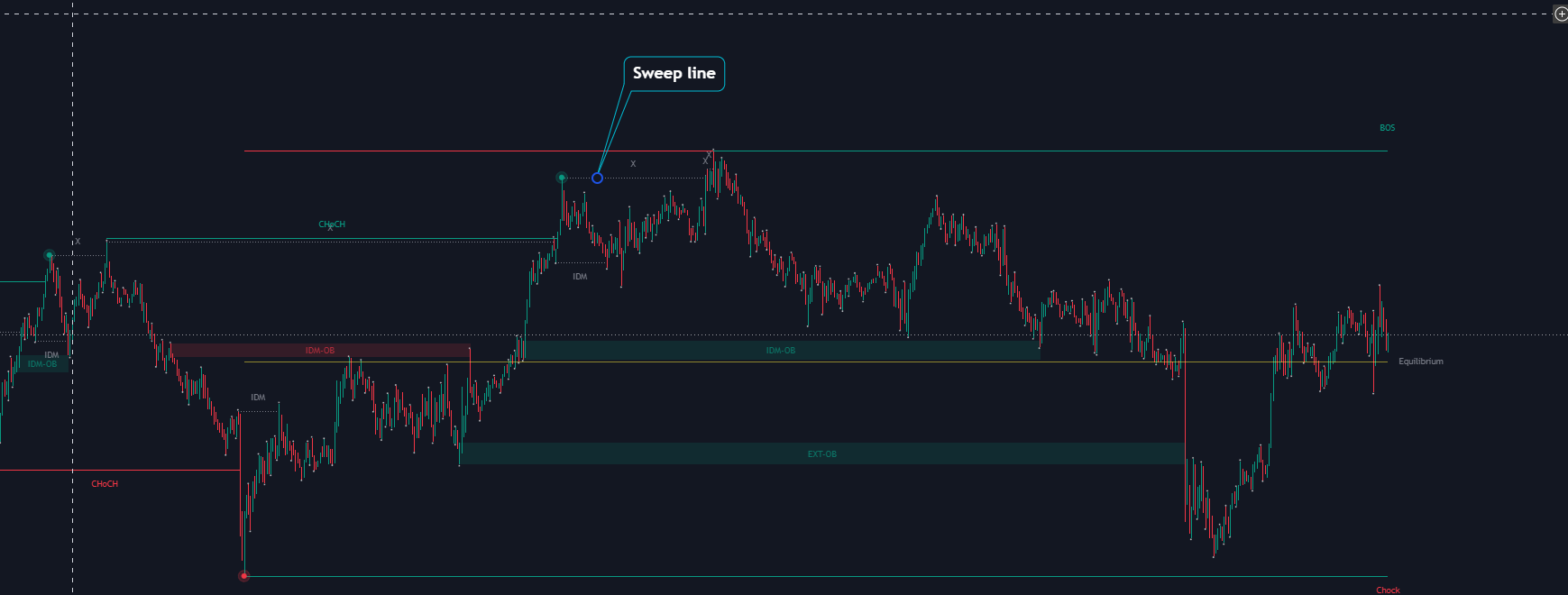Click the "IDM" label above the red CHoCH low
1568x595 pixels.
coord(258,398)
